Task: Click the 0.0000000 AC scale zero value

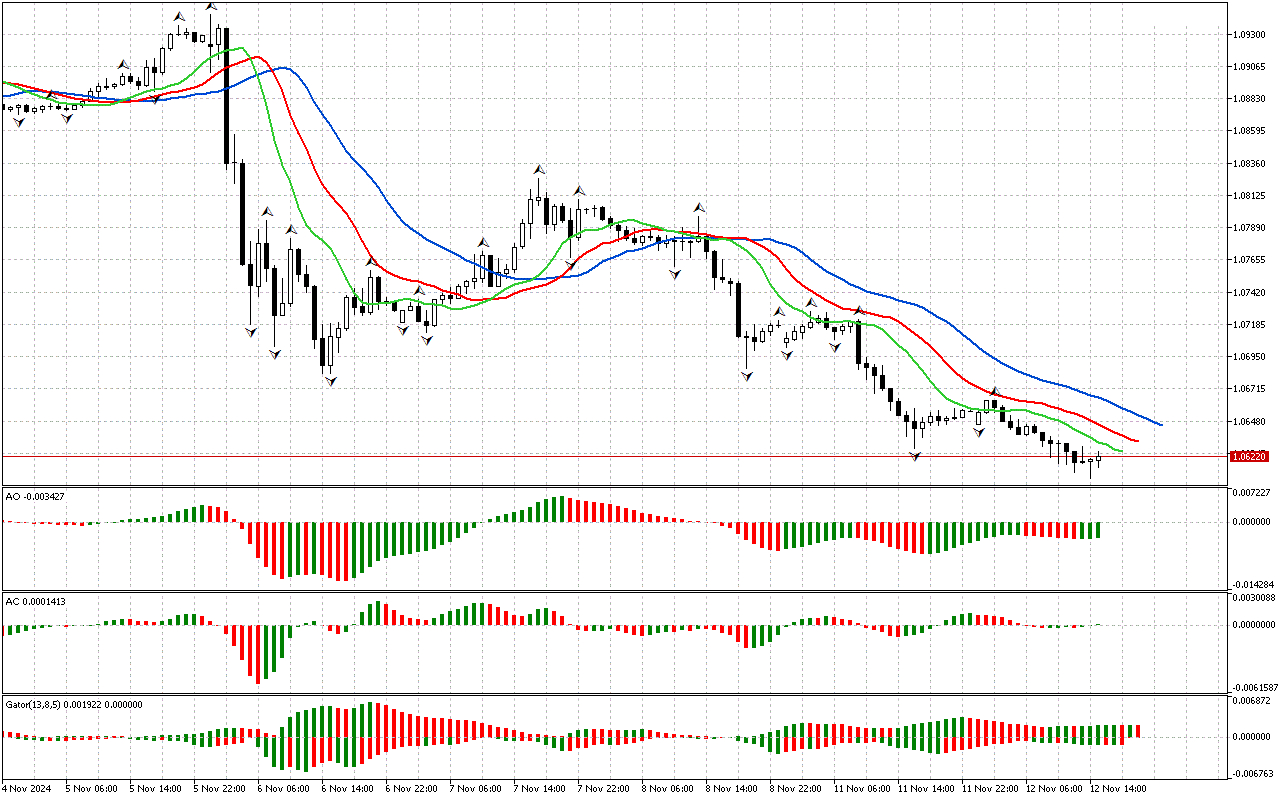Action: 1254,625
